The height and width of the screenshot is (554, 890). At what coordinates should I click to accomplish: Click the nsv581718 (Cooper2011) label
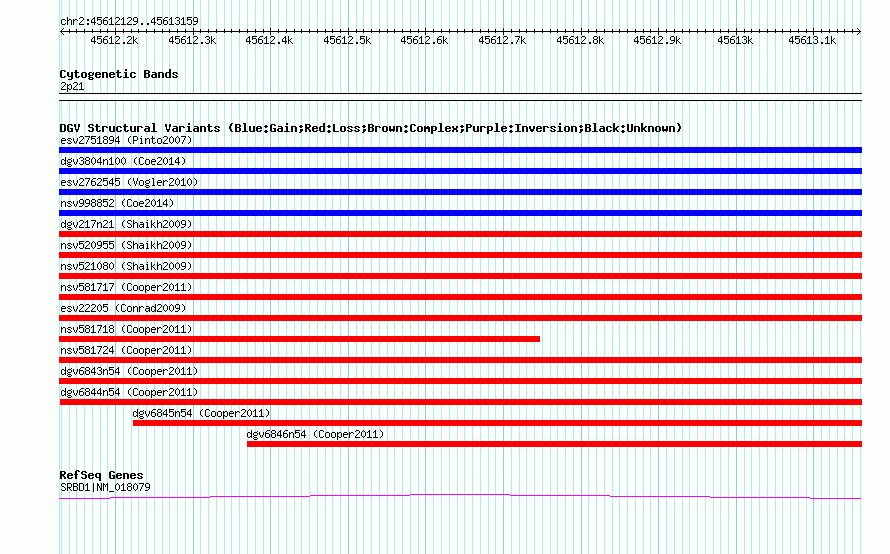tap(126, 329)
